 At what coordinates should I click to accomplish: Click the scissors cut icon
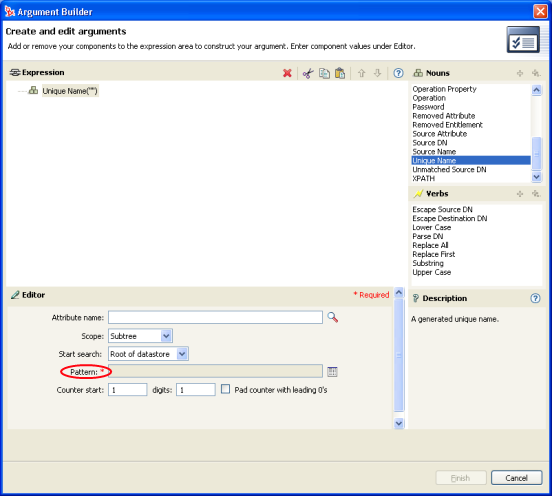[x=308, y=73]
